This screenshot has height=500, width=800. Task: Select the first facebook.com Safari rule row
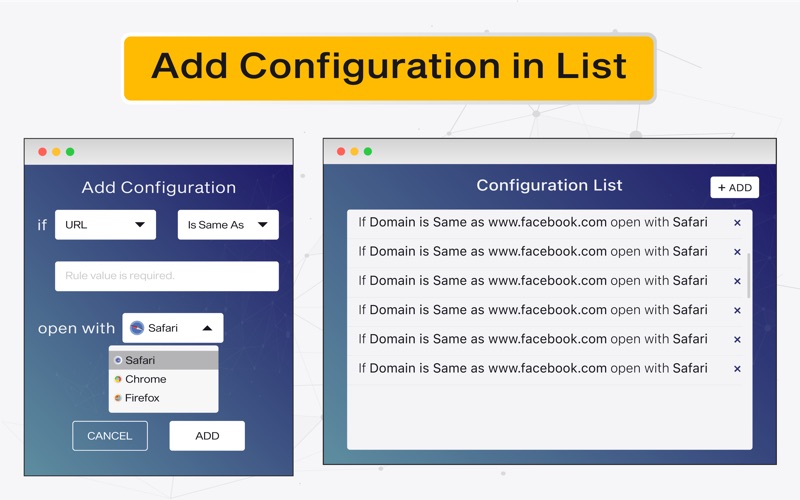point(546,223)
